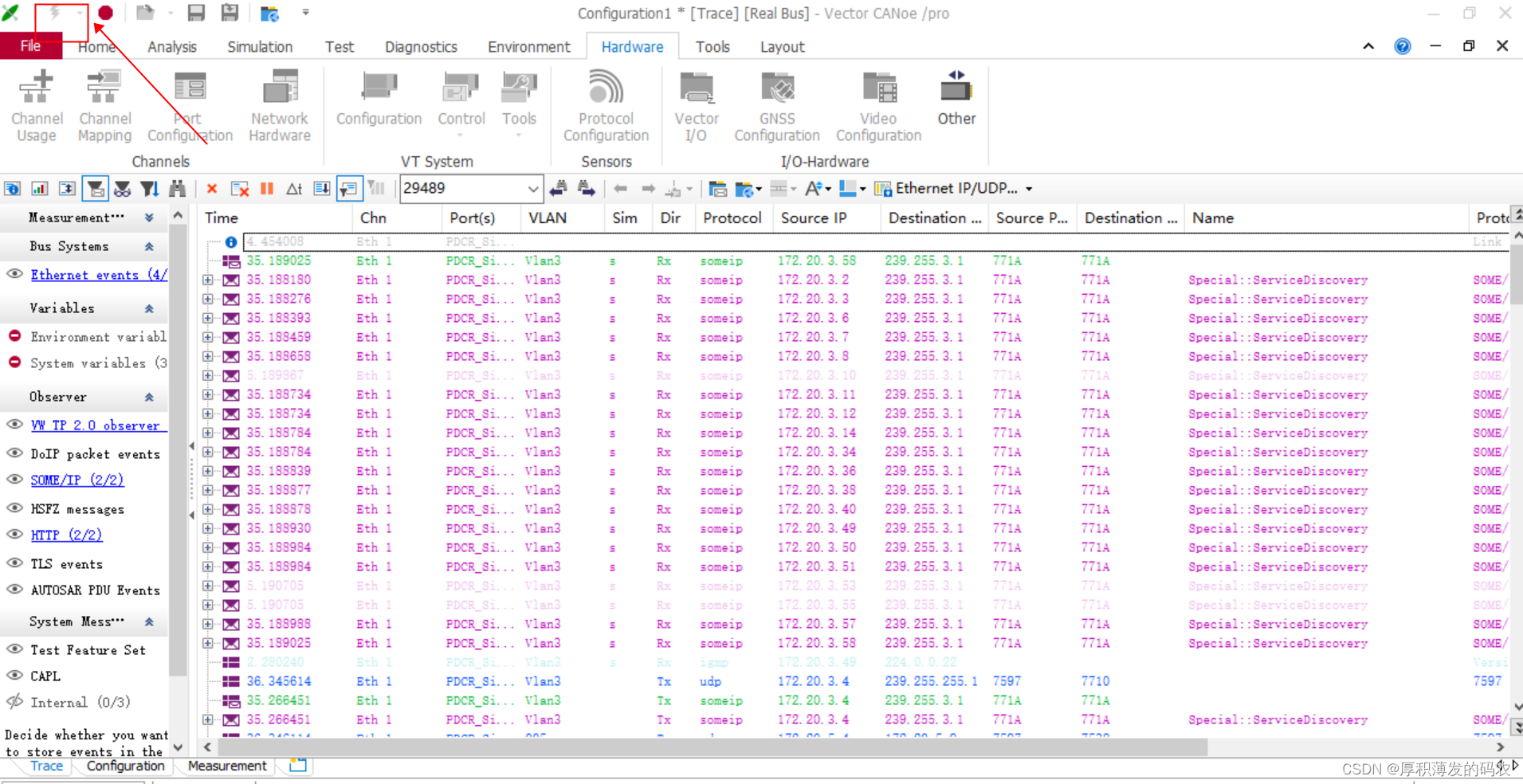Toggle visibility of TLS events
The width and height of the screenshot is (1523, 784).
(x=14, y=563)
